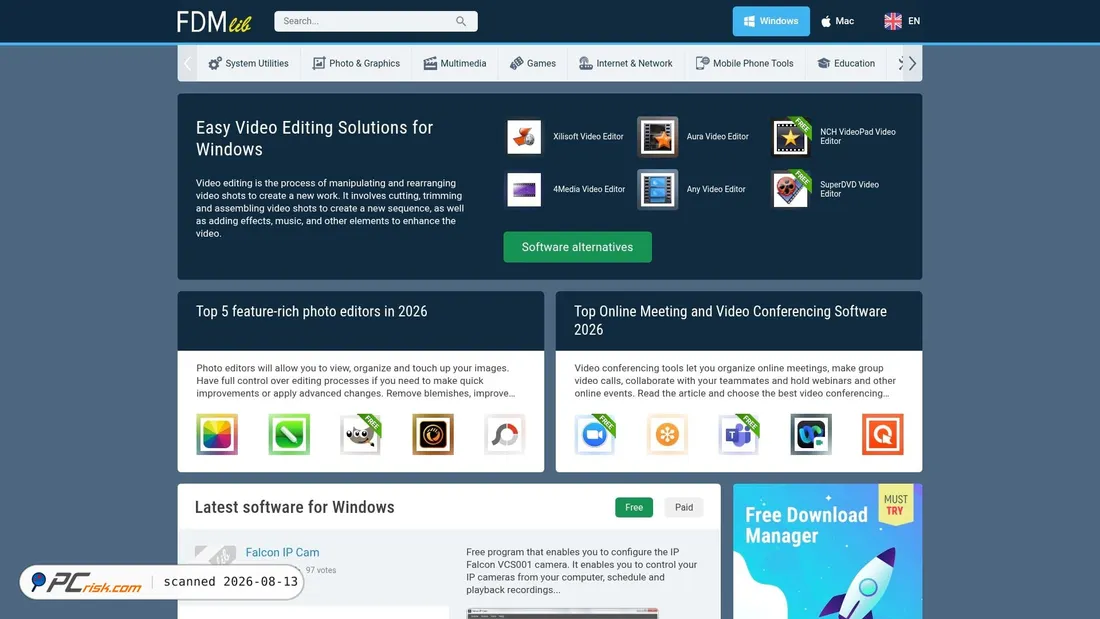Viewport: 1100px width, 619px height.
Task: Open Multimedia category
Action: (x=455, y=63)
